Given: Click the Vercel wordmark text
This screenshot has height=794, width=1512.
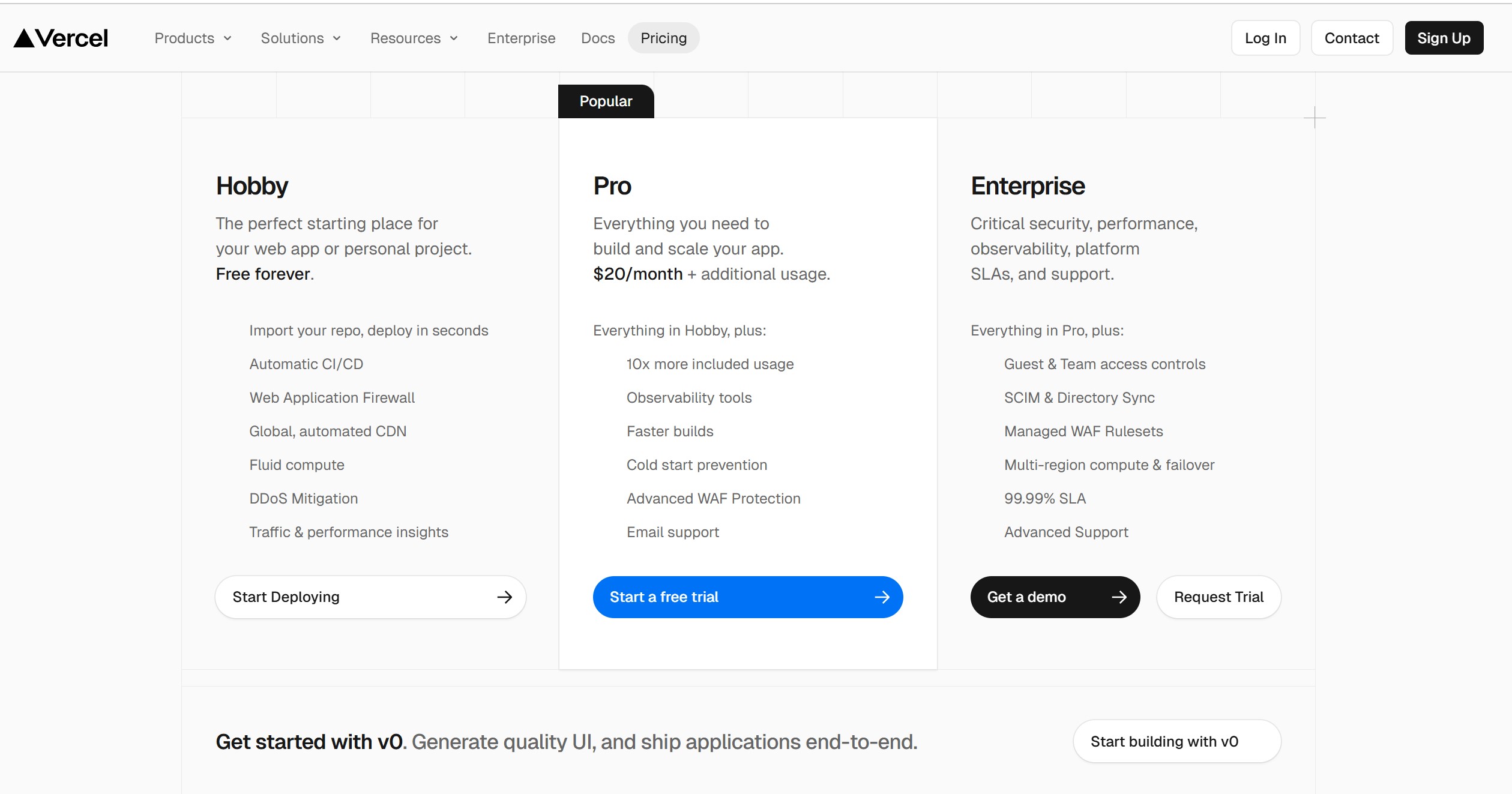Looking at the screenshot, I should tap(72, 38).
